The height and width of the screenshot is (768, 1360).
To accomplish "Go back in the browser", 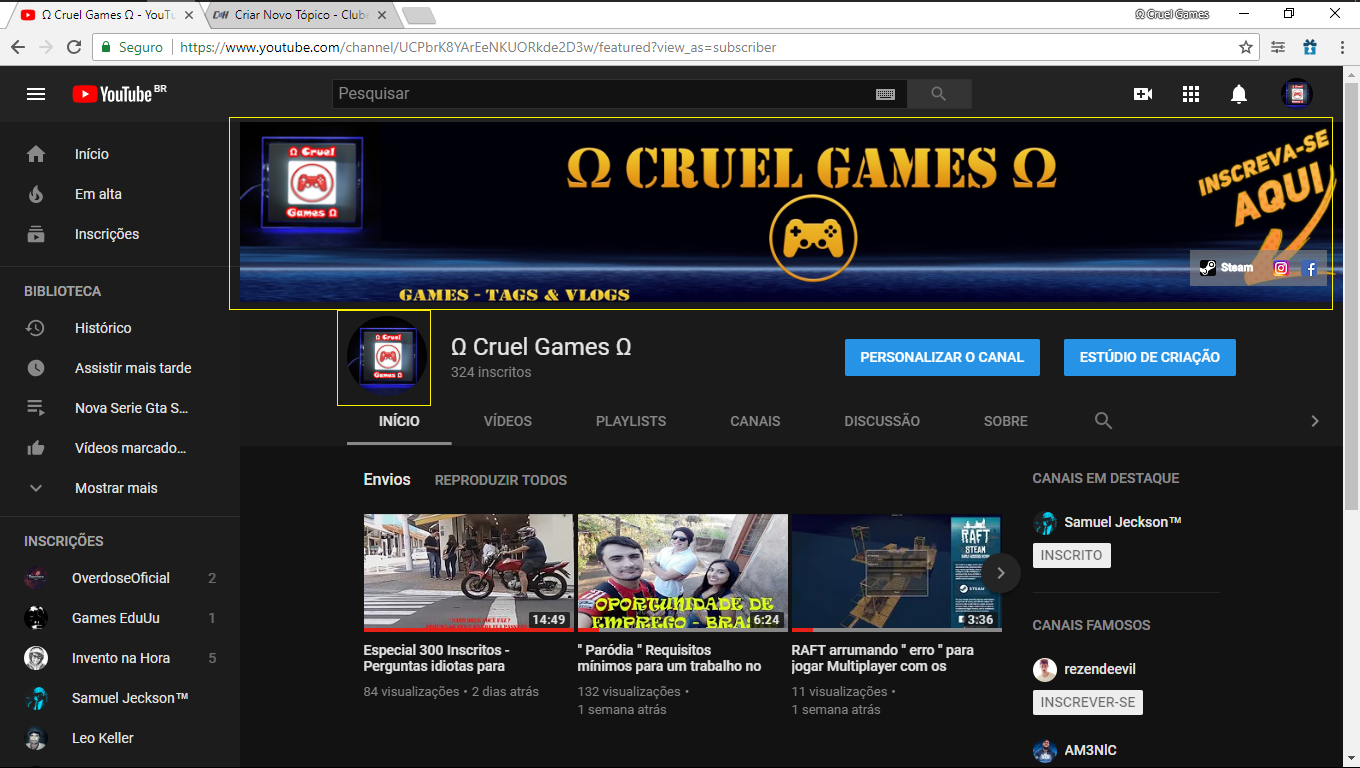I will (x=18, y=47).
